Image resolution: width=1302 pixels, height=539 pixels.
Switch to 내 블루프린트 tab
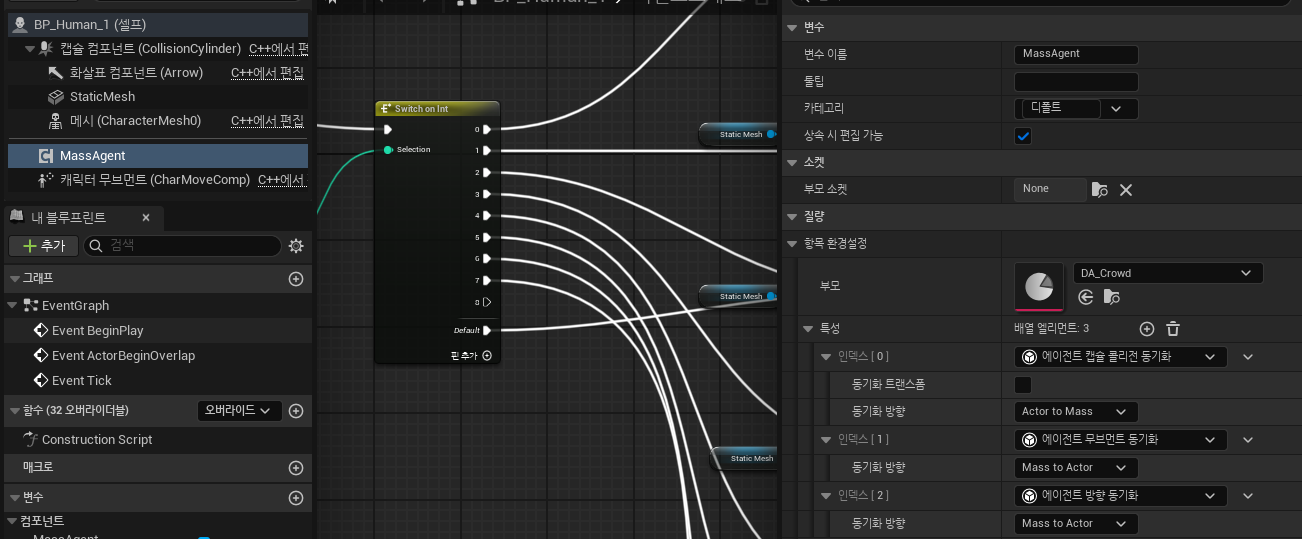pyautogui.click(x=68, y=217)
